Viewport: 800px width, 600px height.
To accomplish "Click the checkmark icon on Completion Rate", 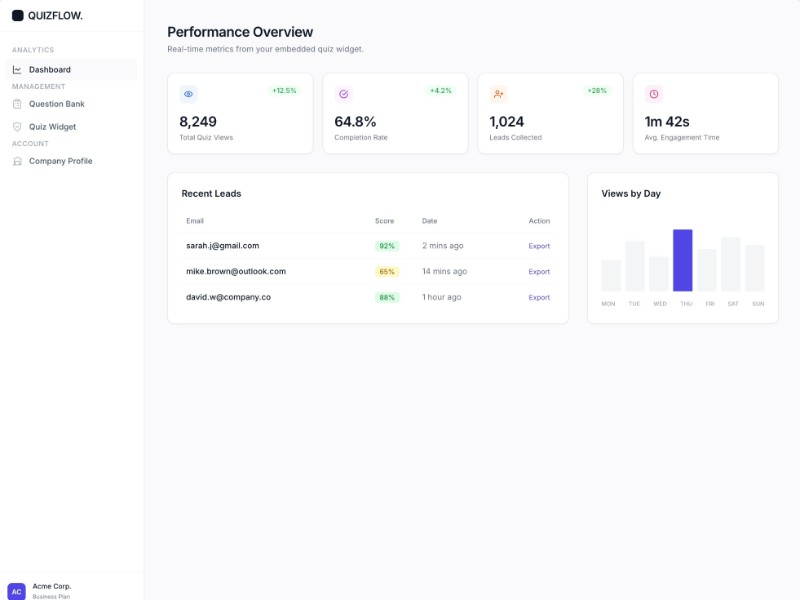I will tap(343, 94).
